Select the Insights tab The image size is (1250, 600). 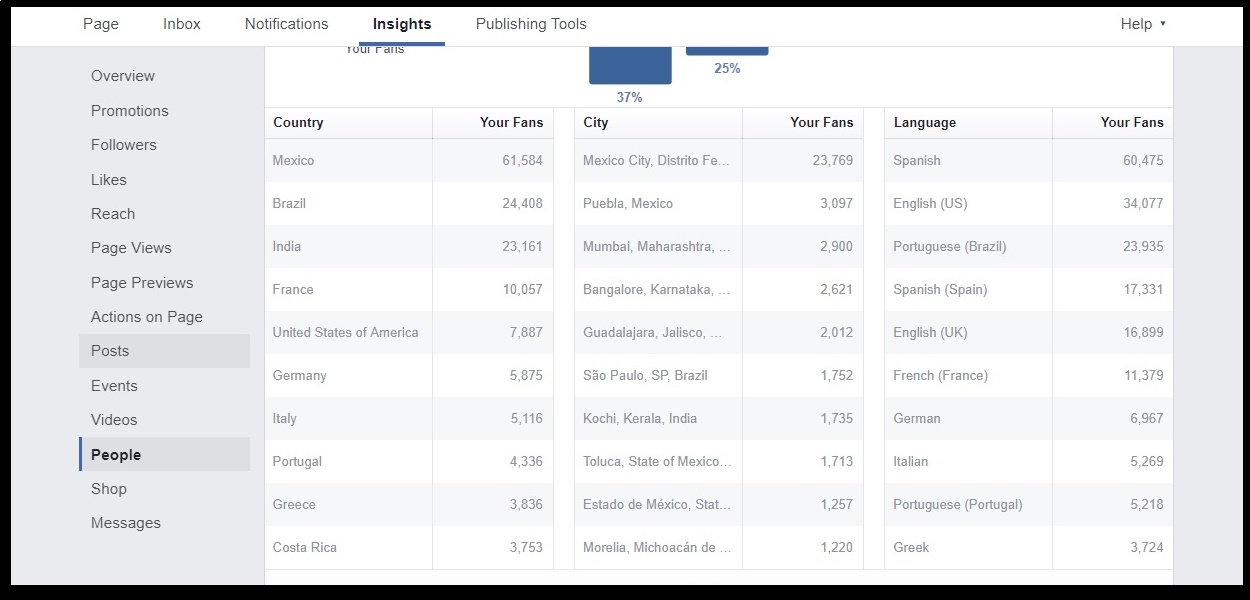(x=402, y=24)
